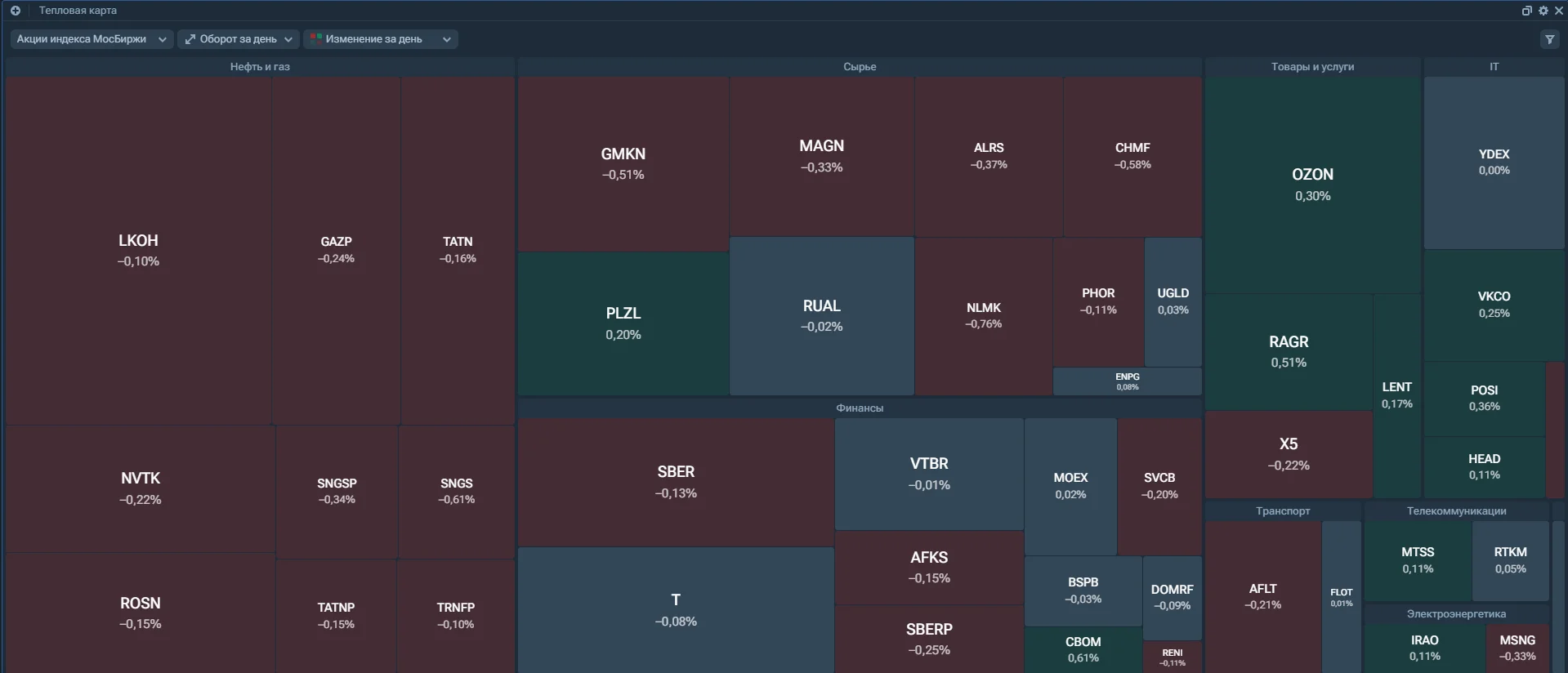Open the GAZP stock tile
This screenshot has width=1568, height=673.
click(336, 251)
